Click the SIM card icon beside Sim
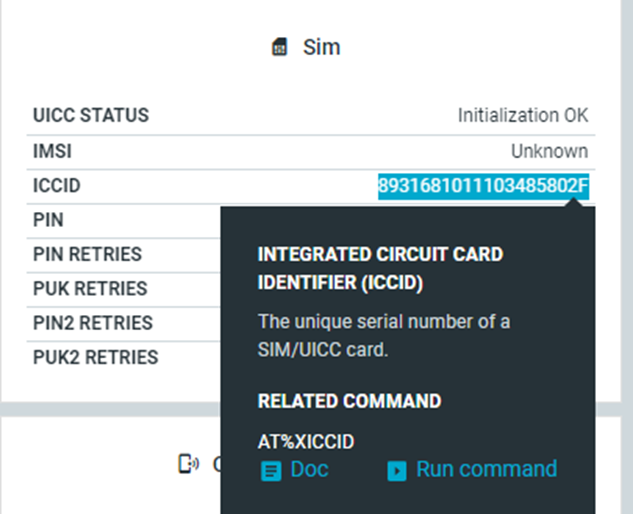 (x=279, y=47)
